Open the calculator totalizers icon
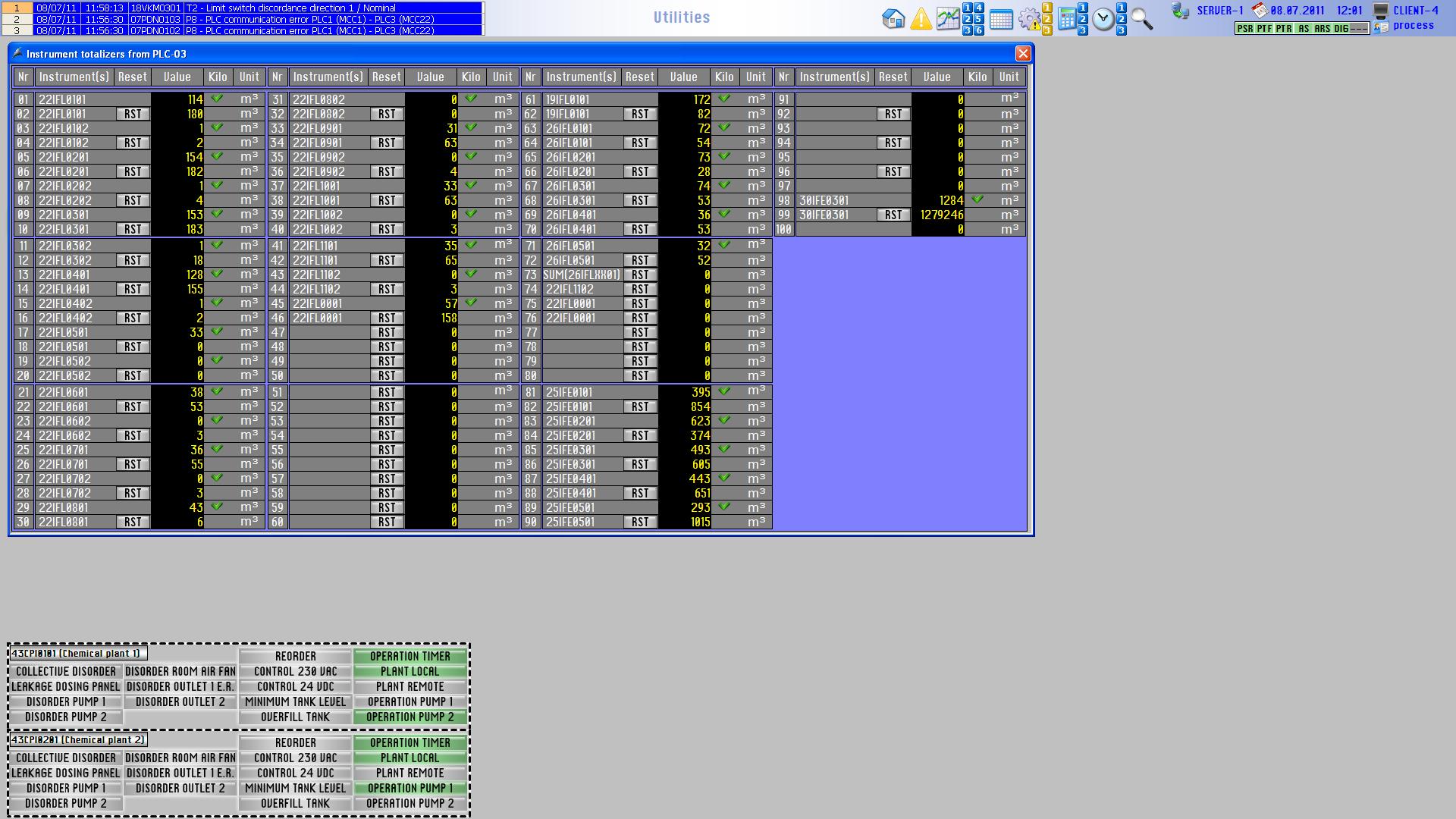 (1066, 20)
